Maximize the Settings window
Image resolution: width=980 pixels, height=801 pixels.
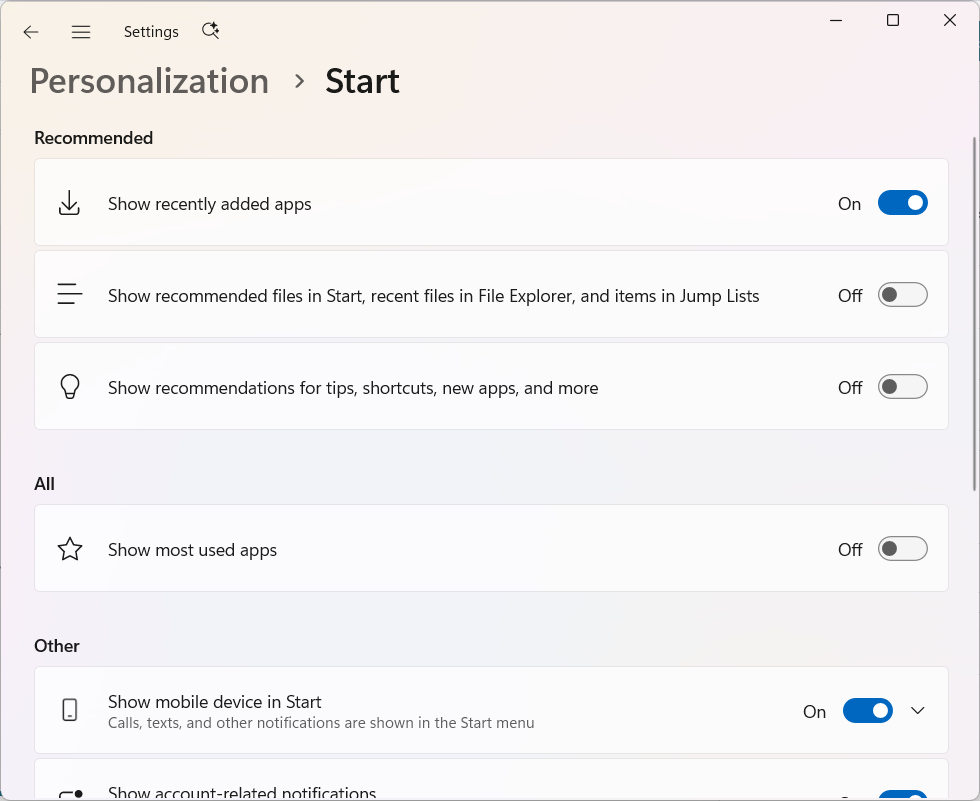[893, 21]
